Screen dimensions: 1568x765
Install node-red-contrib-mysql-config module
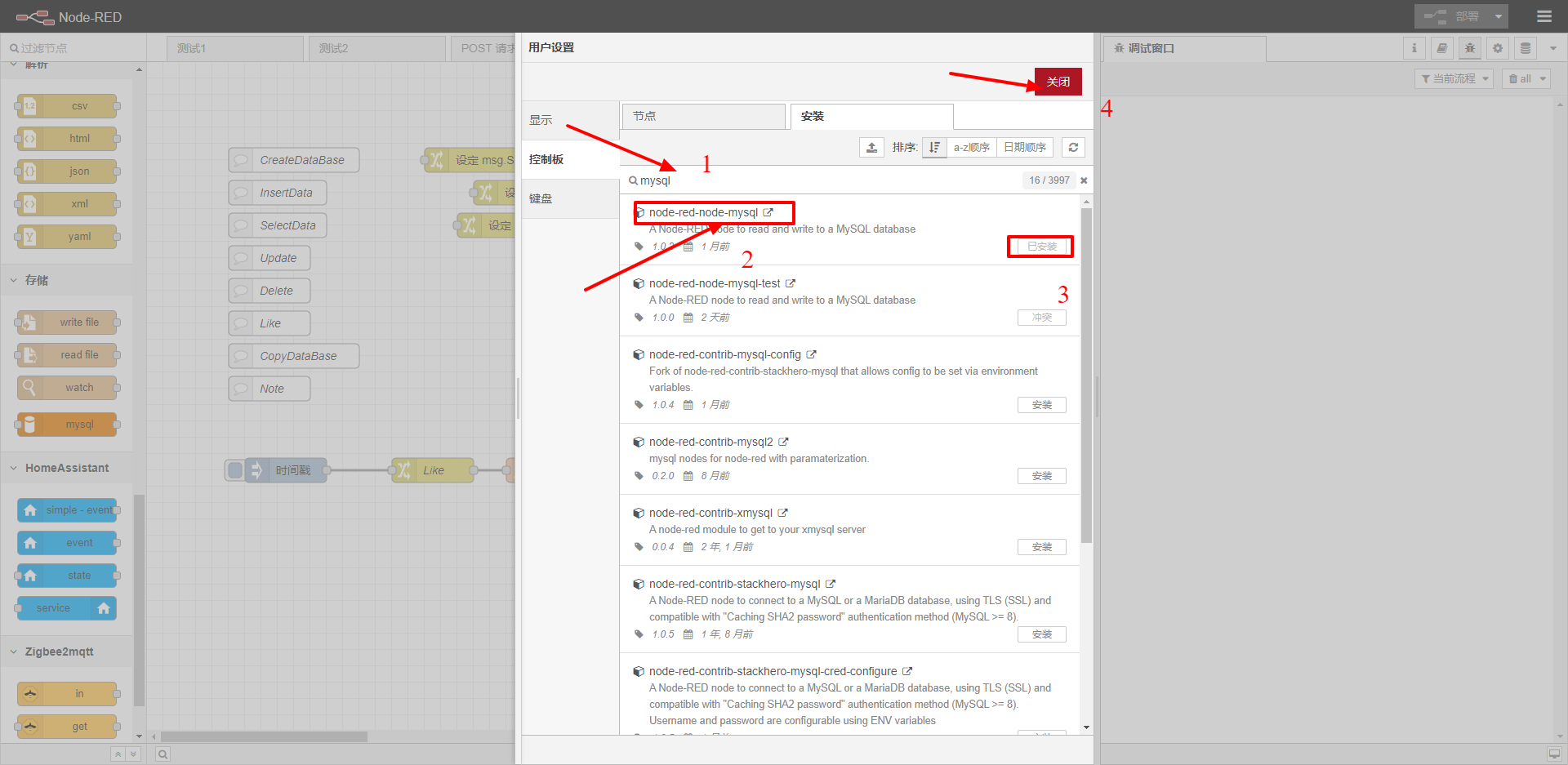coord(1041,405)
